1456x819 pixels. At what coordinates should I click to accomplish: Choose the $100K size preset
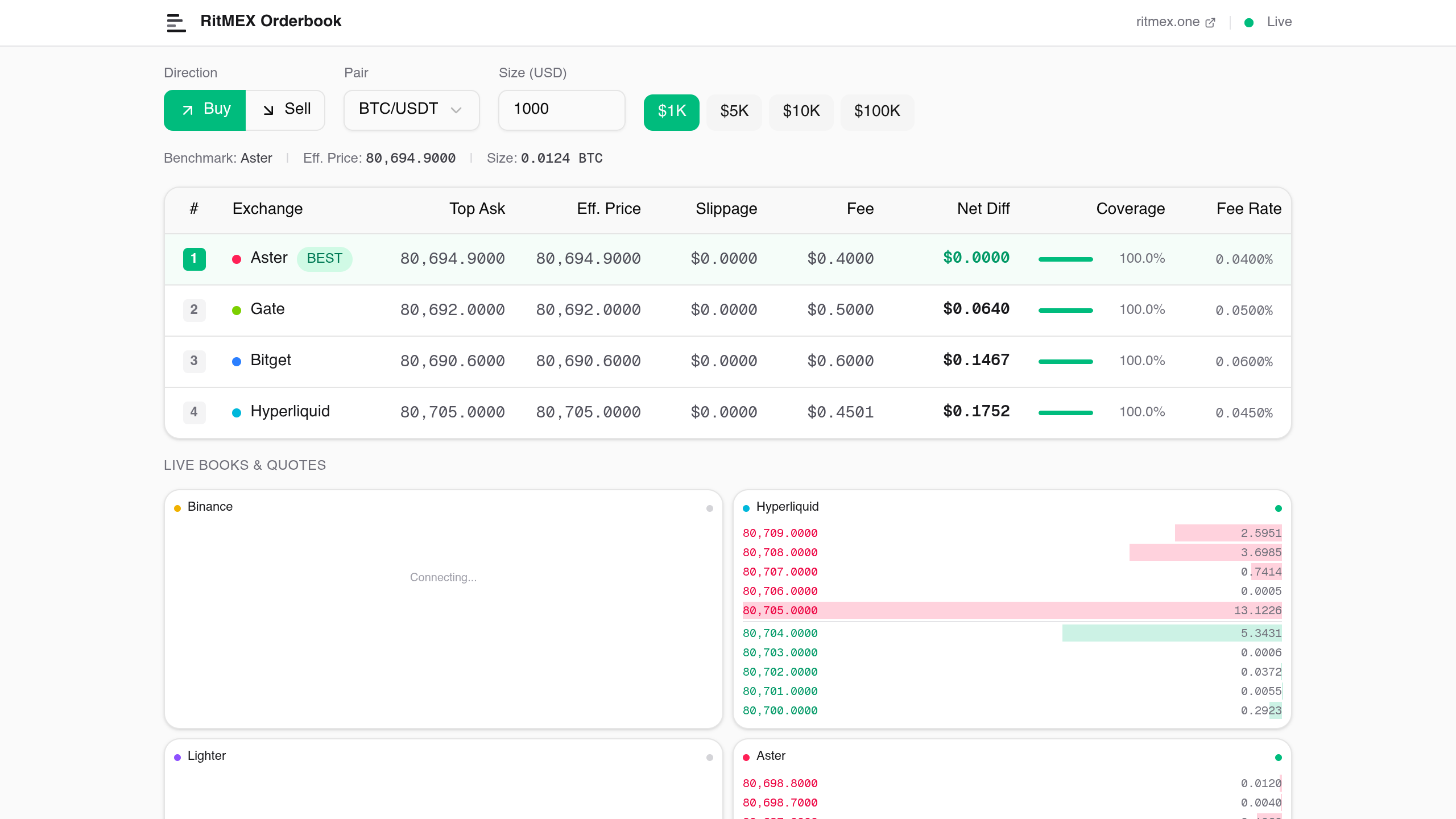878,112
